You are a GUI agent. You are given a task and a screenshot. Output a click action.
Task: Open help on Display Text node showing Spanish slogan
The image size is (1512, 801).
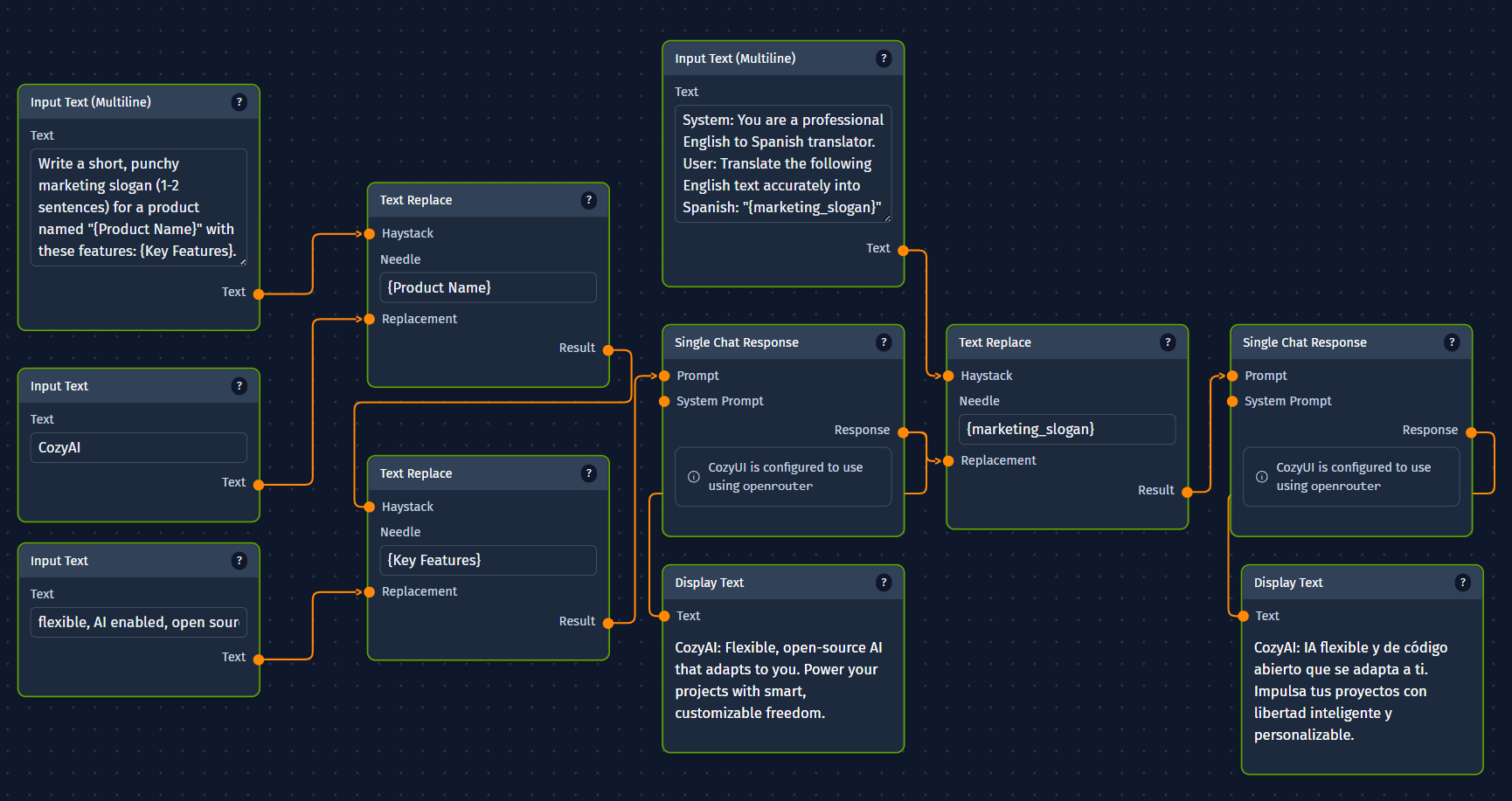pos(1462,583)
